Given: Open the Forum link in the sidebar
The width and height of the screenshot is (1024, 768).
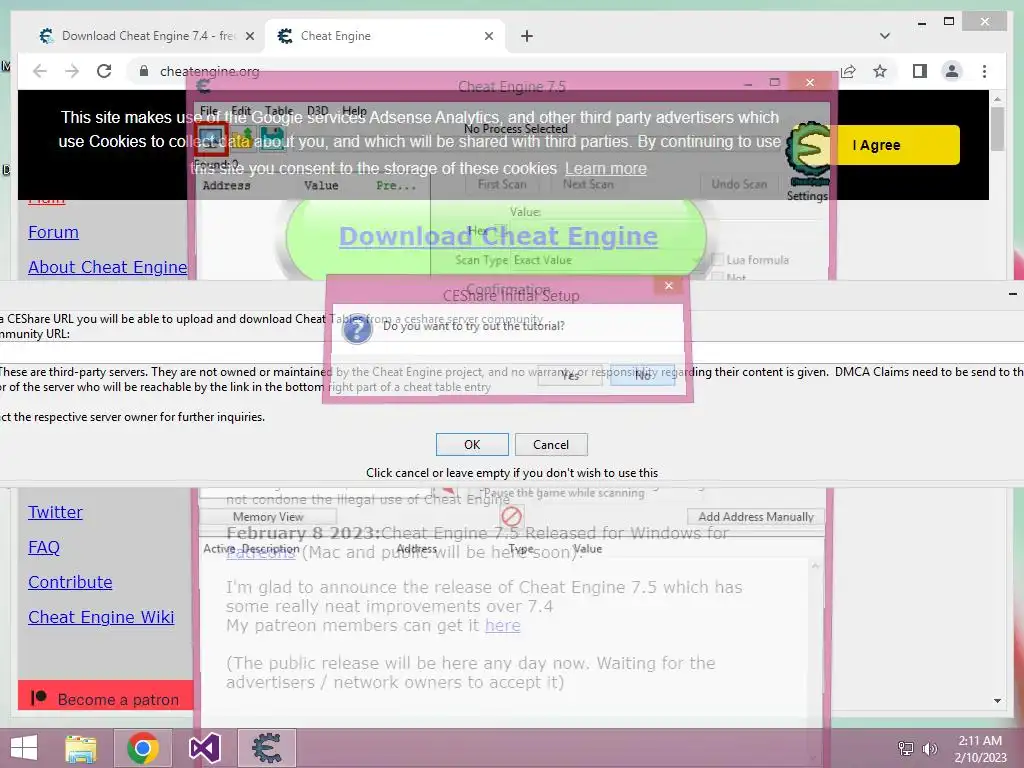Looking at the screenshot, I should [x=54, y=232].
